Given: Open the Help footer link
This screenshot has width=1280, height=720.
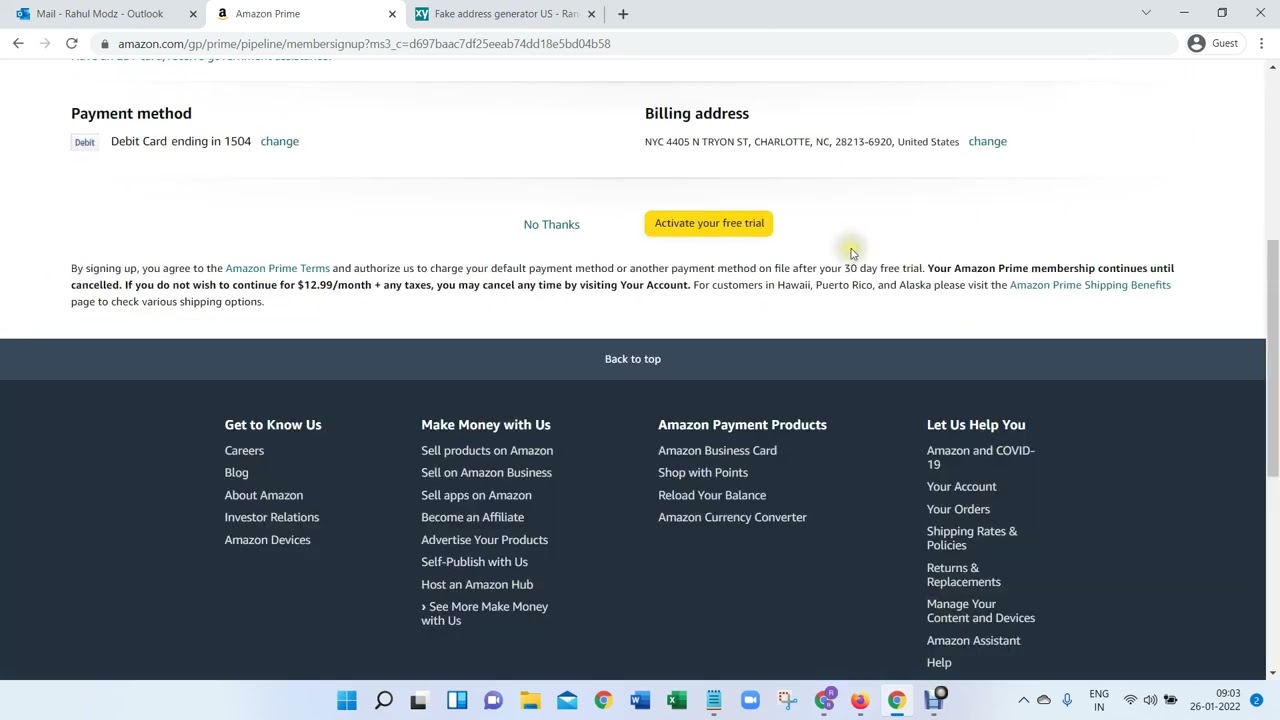Looking at the screenshot, I should (x=938, y=662).
